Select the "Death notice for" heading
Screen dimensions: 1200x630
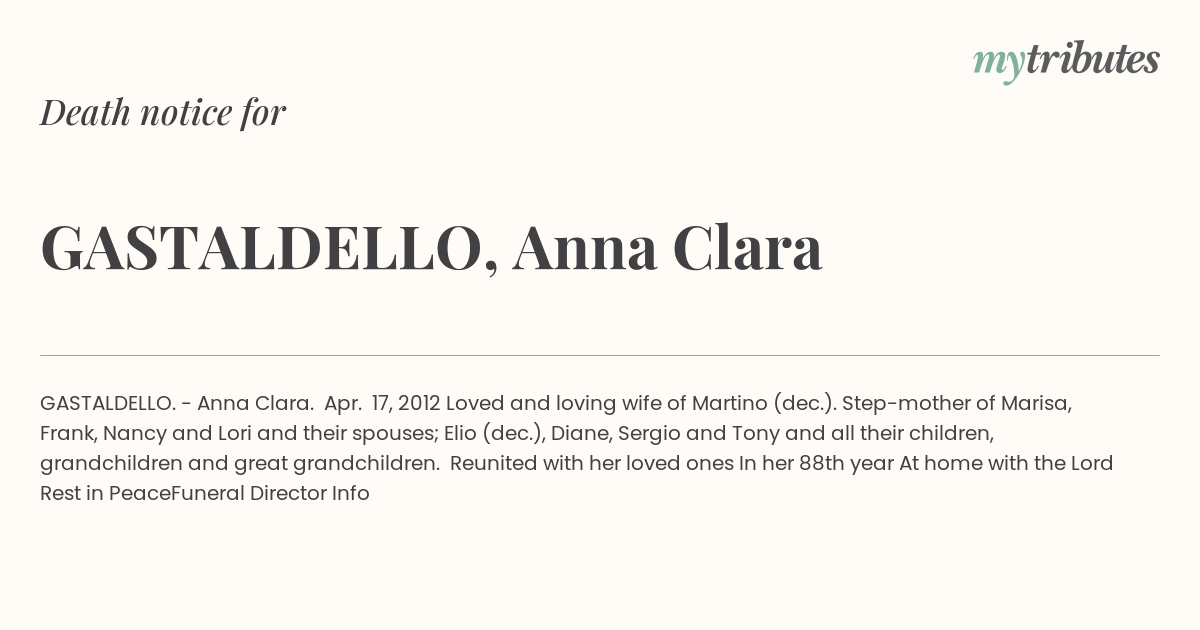click(x=163, y=112)
